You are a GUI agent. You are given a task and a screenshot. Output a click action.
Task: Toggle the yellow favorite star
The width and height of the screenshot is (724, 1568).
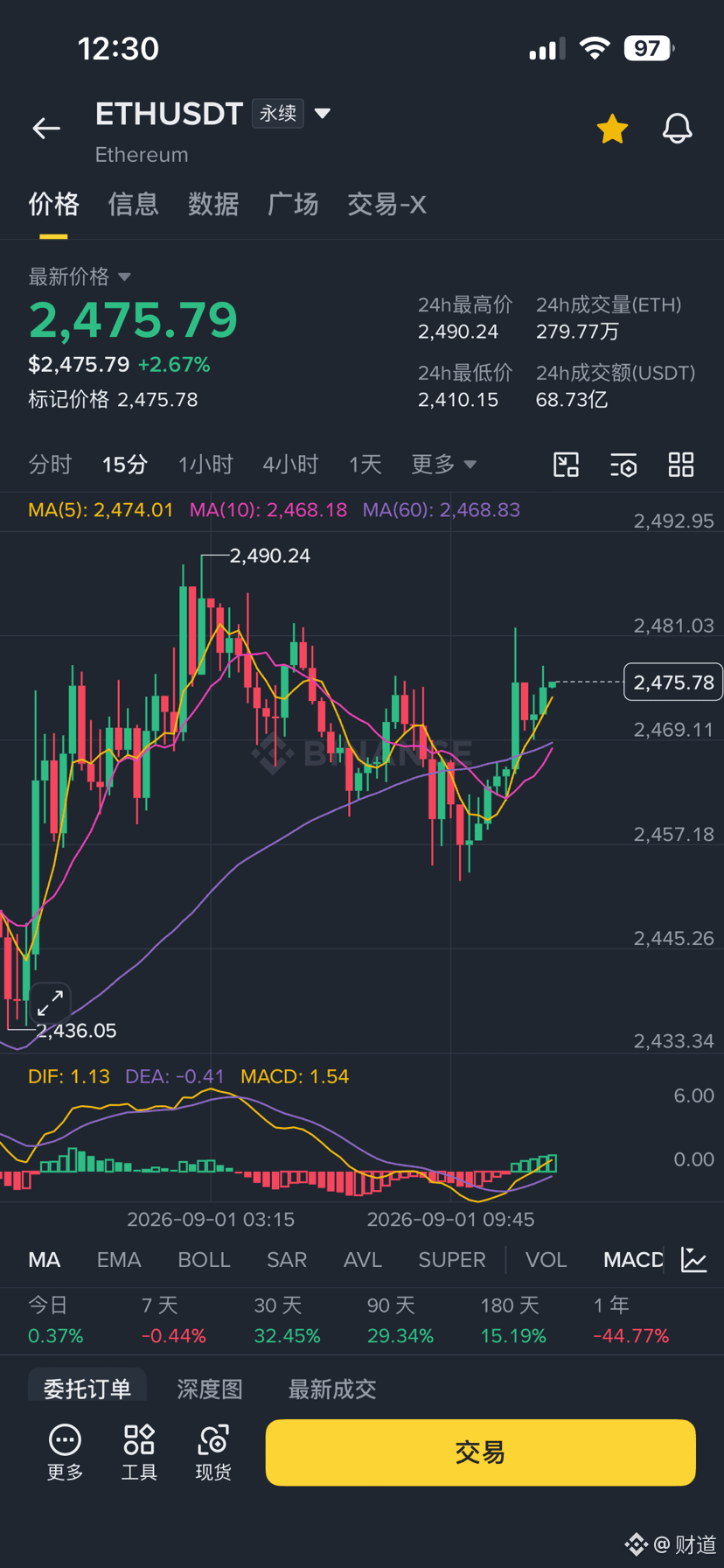(x=612, y=129)
